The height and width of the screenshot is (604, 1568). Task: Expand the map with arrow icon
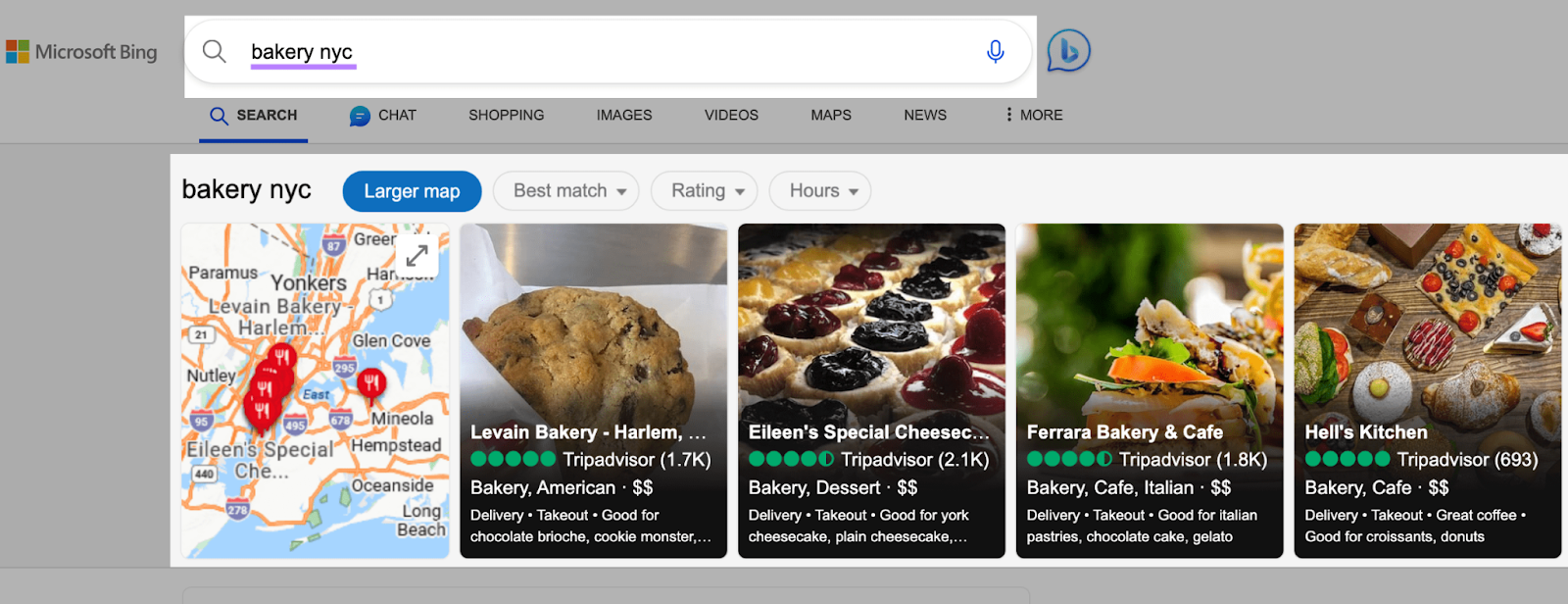[417, 255]
